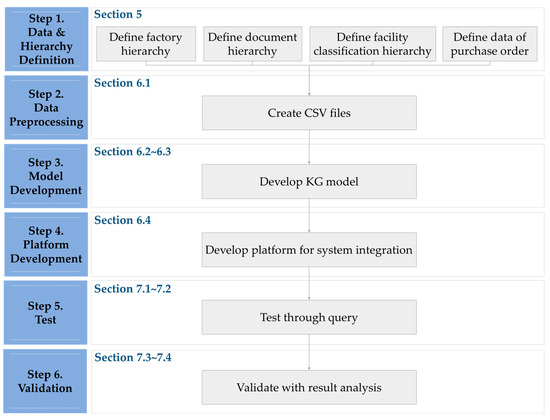This screenshot has height=420, width=550.
Task: Select the Step 6 Validation block
Action: tap(45, 381)
